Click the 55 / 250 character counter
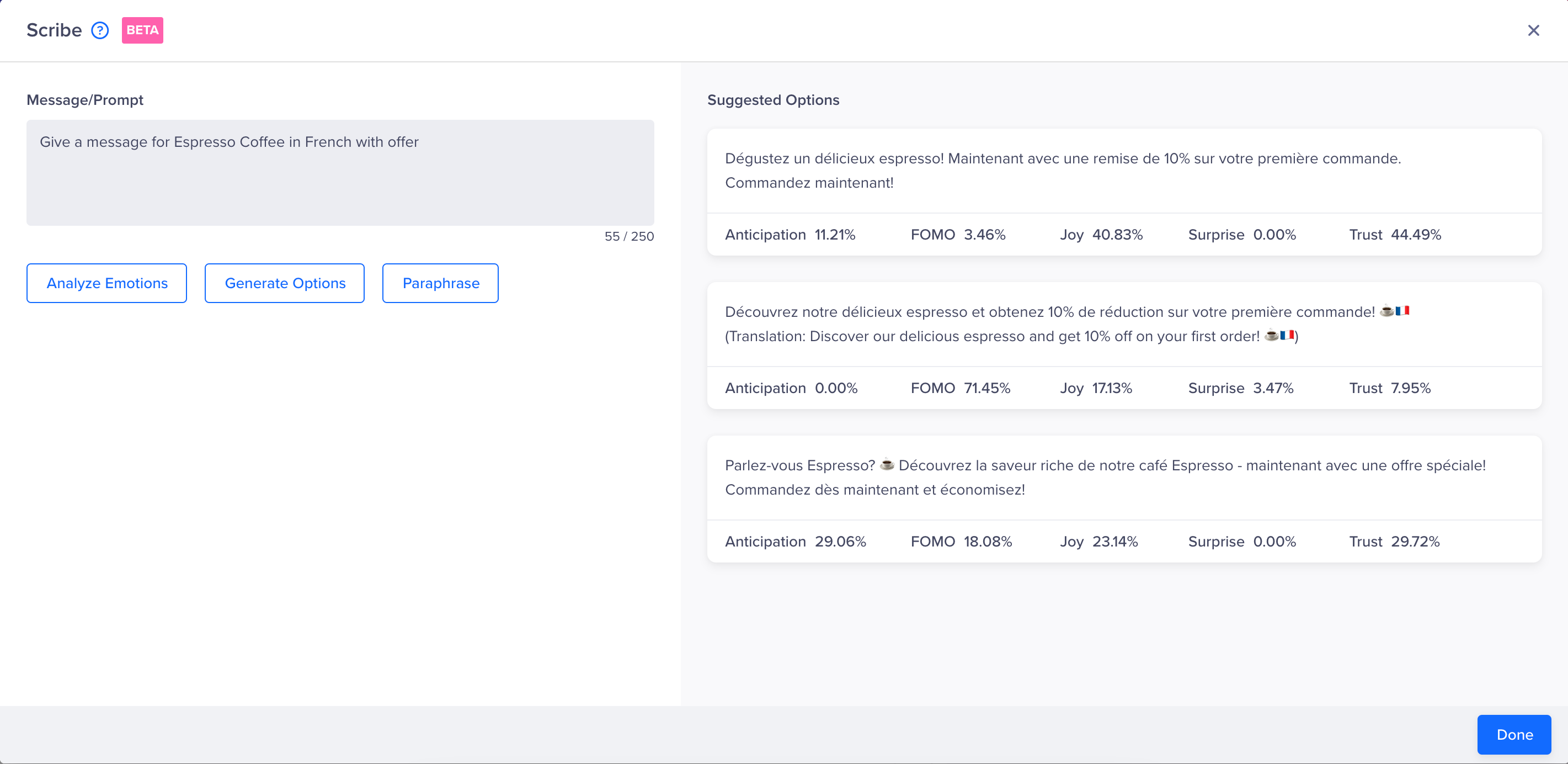This screenshot has height=764, width=1568. coord(629,236)
